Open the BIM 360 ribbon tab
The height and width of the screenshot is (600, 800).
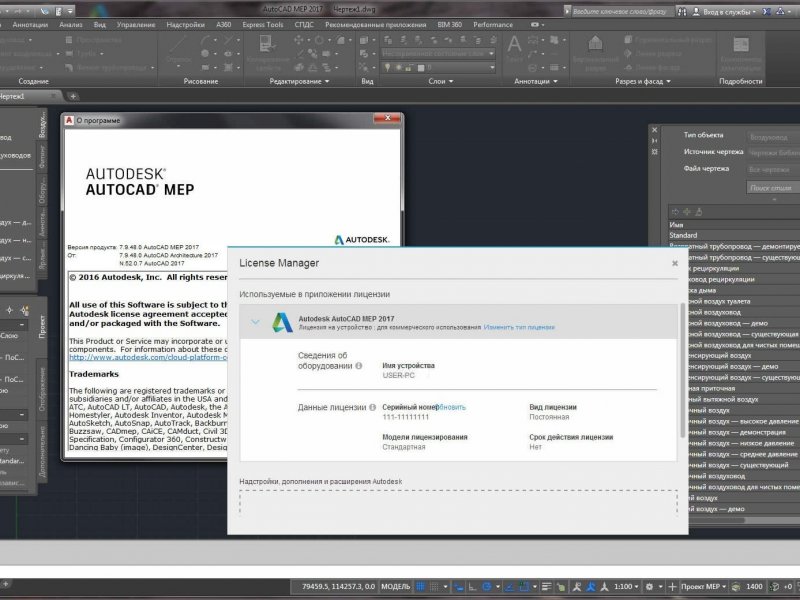pos(449,24)
